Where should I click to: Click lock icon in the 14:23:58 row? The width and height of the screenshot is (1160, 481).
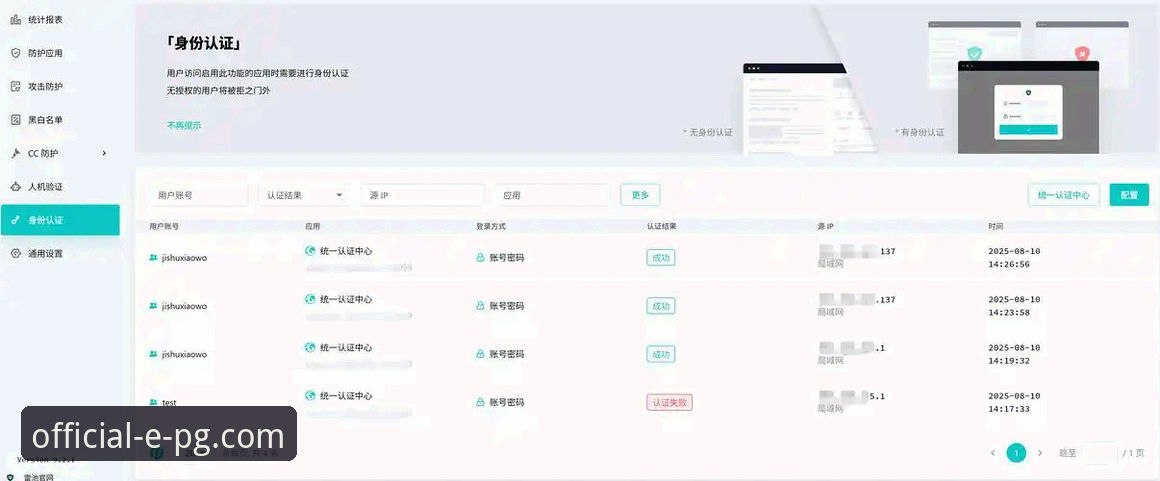(x=480, y=306)
